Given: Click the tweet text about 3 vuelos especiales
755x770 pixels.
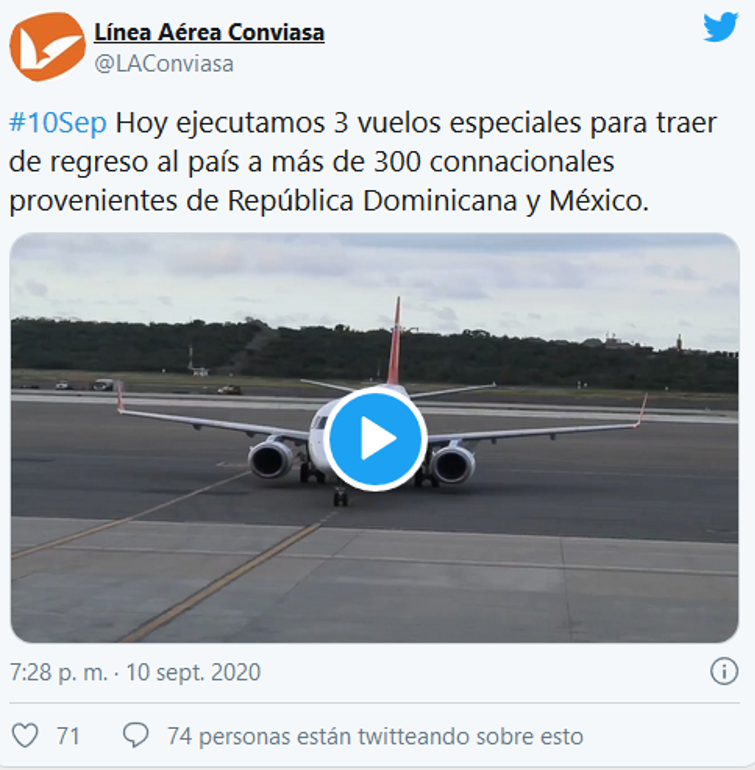Looking at the screenshot, I should [x=363, y=162].
